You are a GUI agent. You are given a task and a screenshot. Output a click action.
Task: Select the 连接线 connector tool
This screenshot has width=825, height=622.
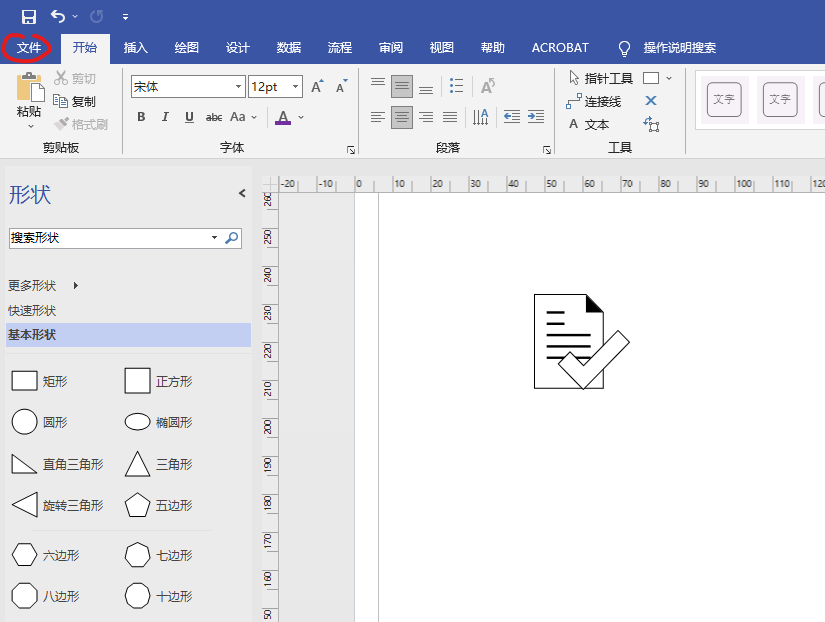pos(594,101)
